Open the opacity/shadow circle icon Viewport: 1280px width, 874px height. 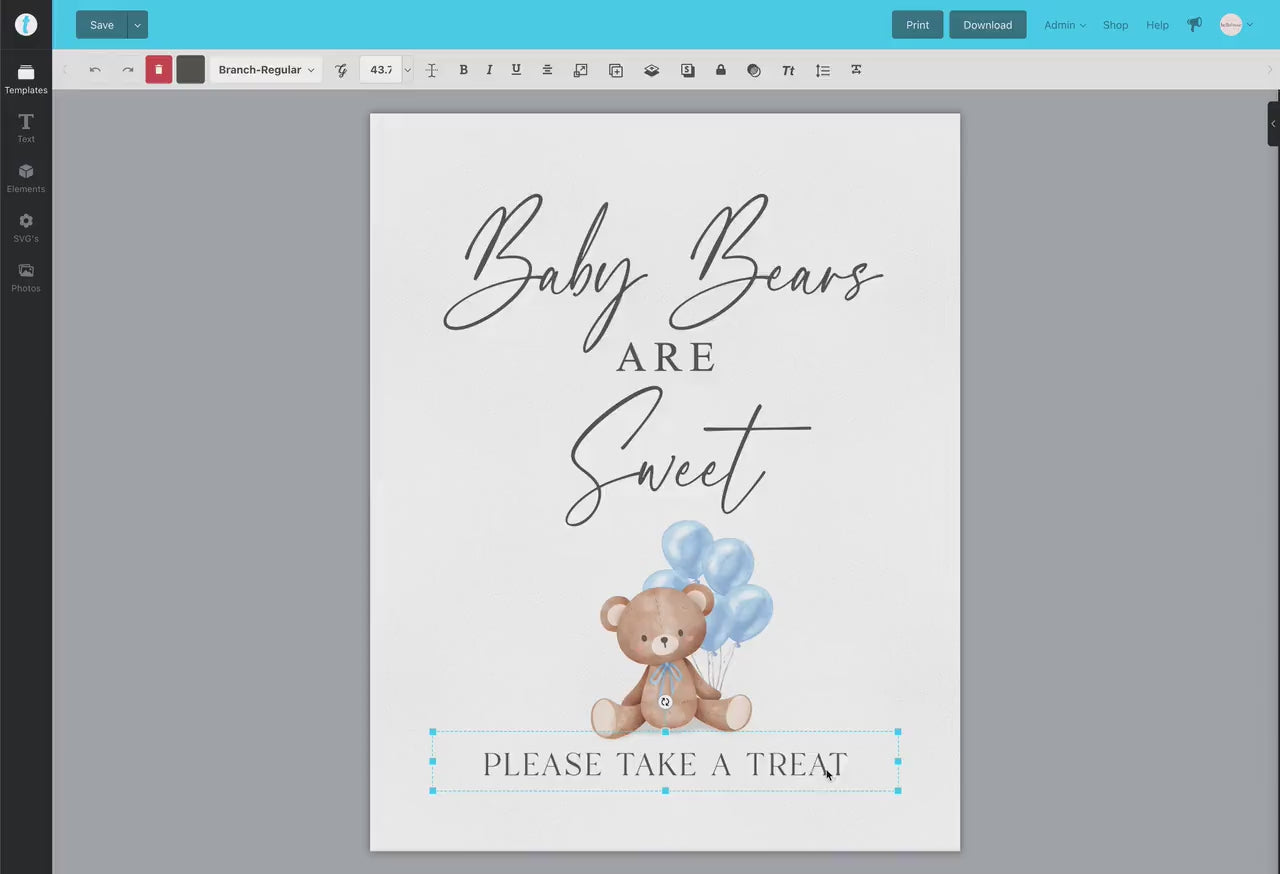click(x=754, y=70)
